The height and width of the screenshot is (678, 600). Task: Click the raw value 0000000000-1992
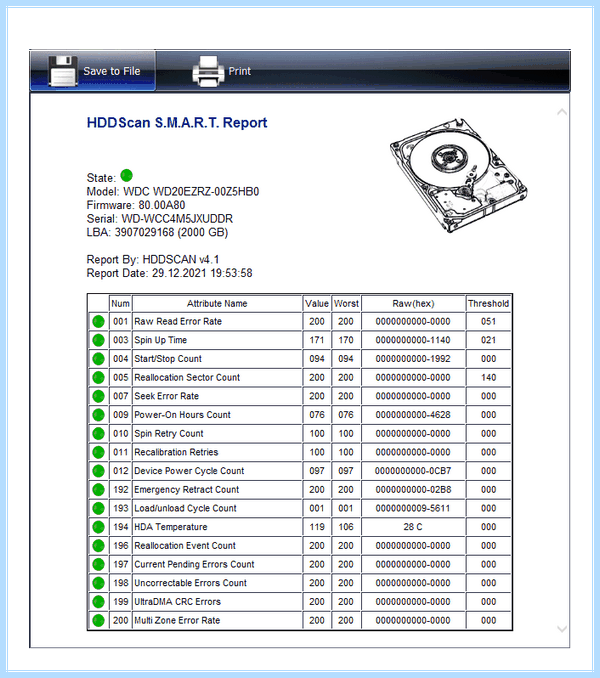413,359
